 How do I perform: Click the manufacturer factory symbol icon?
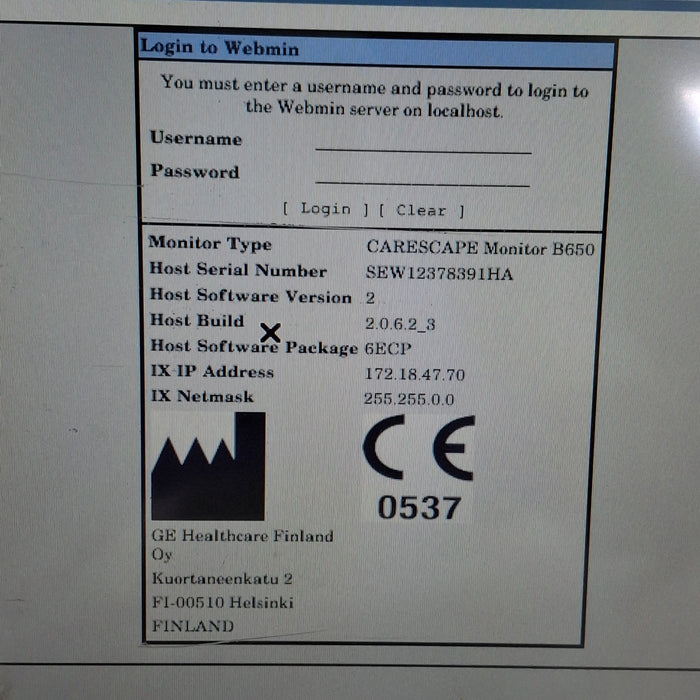coord(208,466)
